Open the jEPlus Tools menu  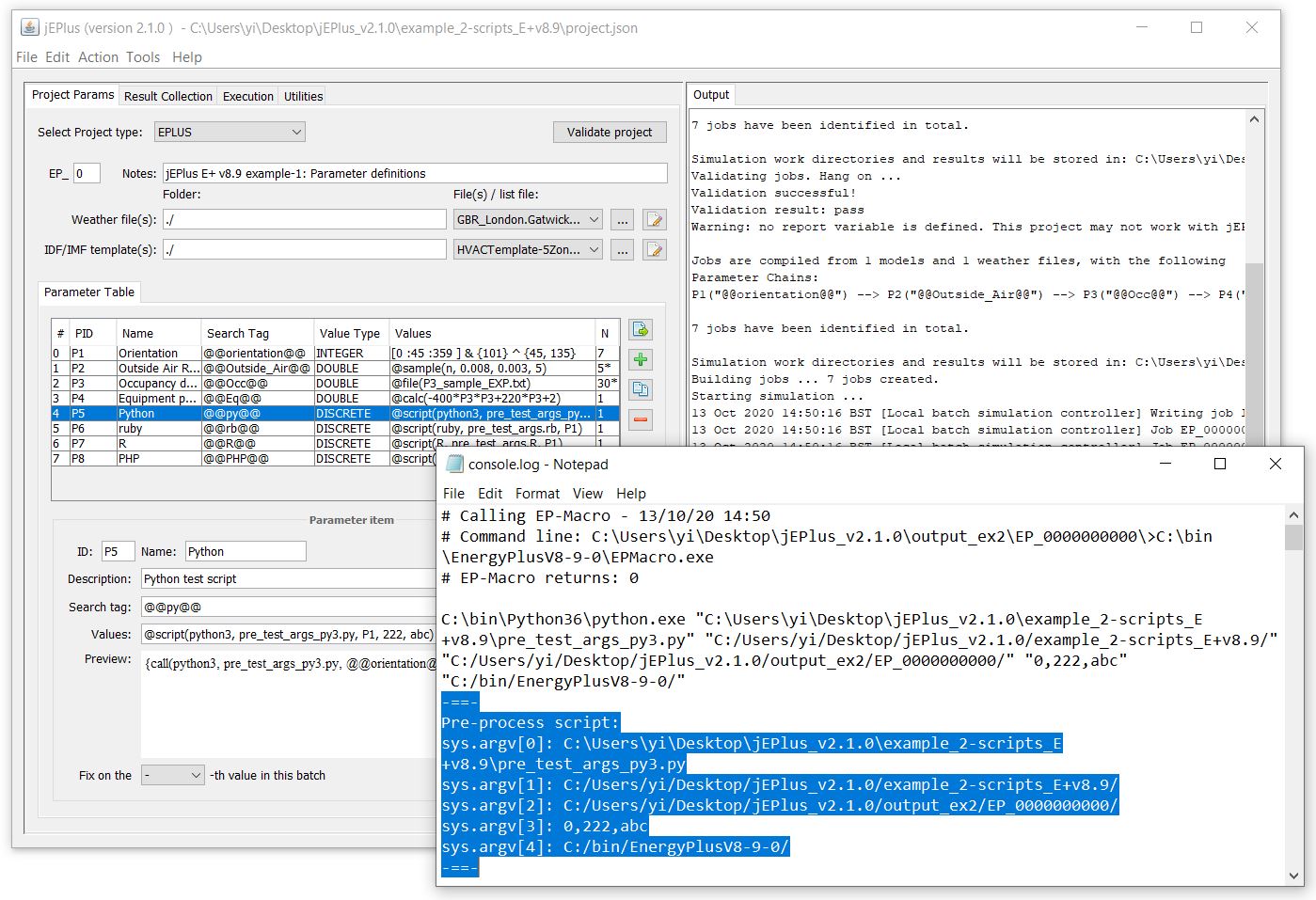tap(143, 56)
